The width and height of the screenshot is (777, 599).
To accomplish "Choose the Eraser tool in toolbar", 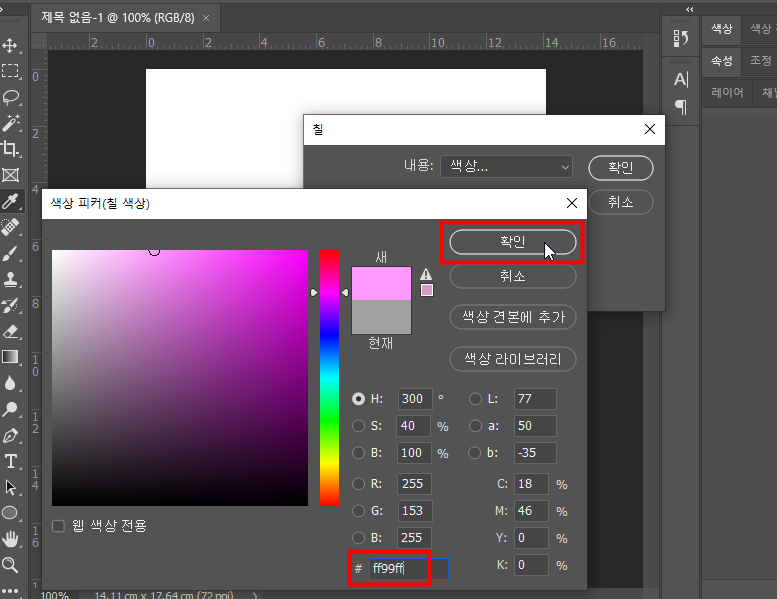I will (11, 331).
